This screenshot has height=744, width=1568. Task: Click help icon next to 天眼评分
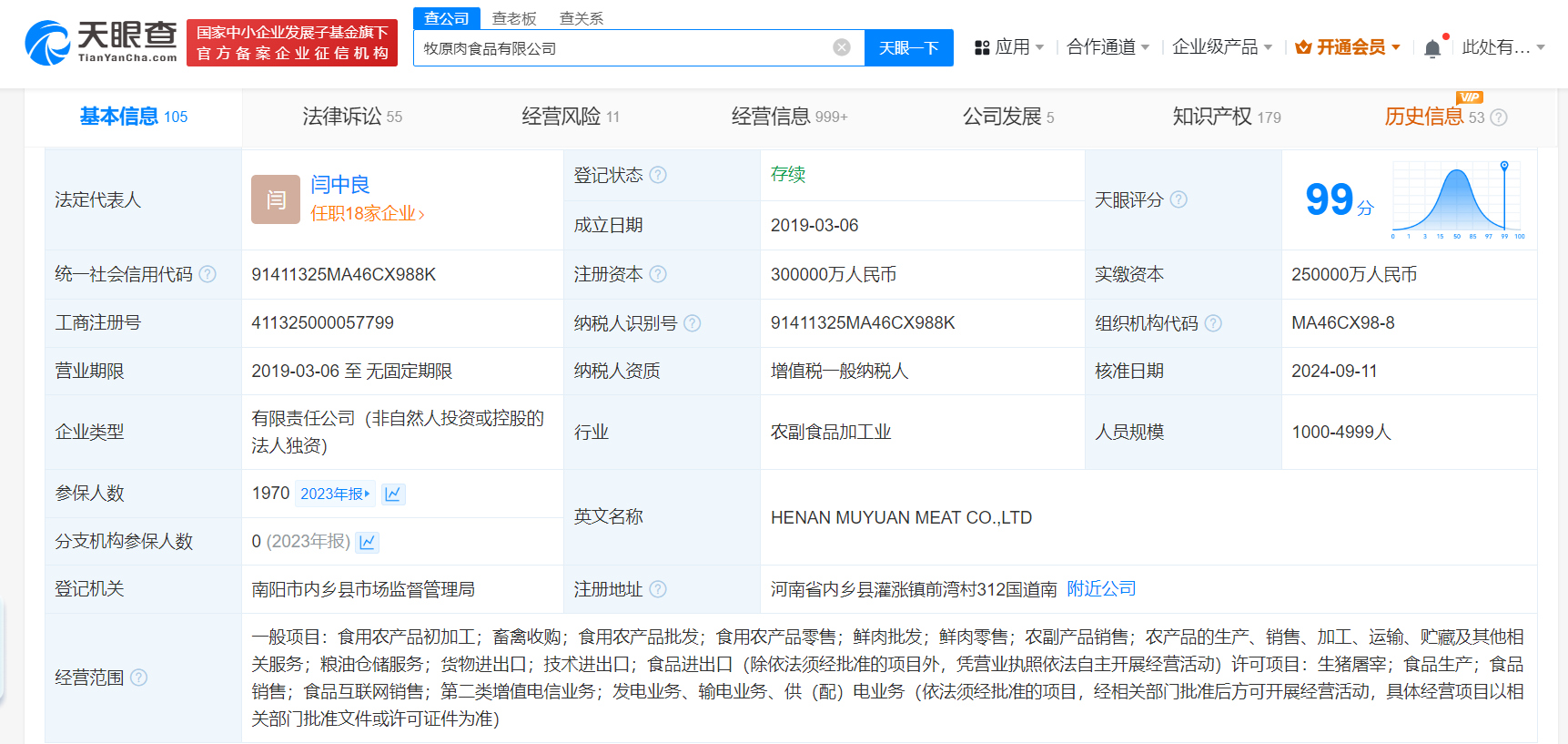pos(1179,199)
